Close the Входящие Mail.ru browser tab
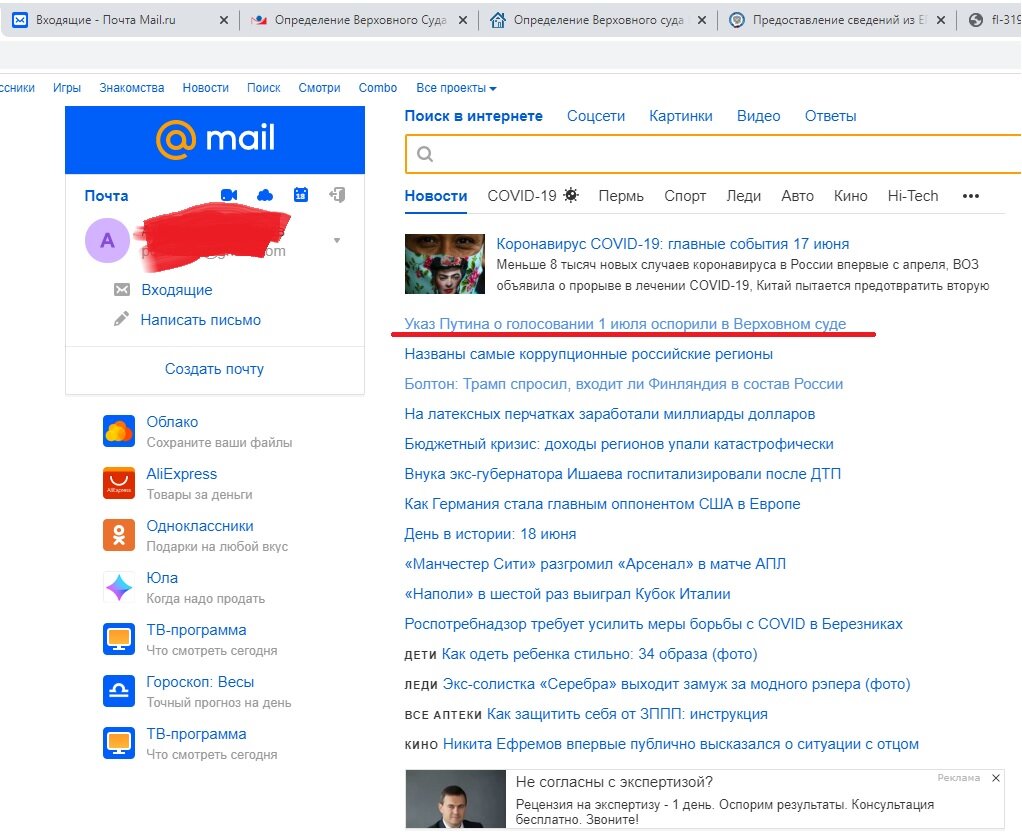 pyautogui.click(x=224, y=20)
